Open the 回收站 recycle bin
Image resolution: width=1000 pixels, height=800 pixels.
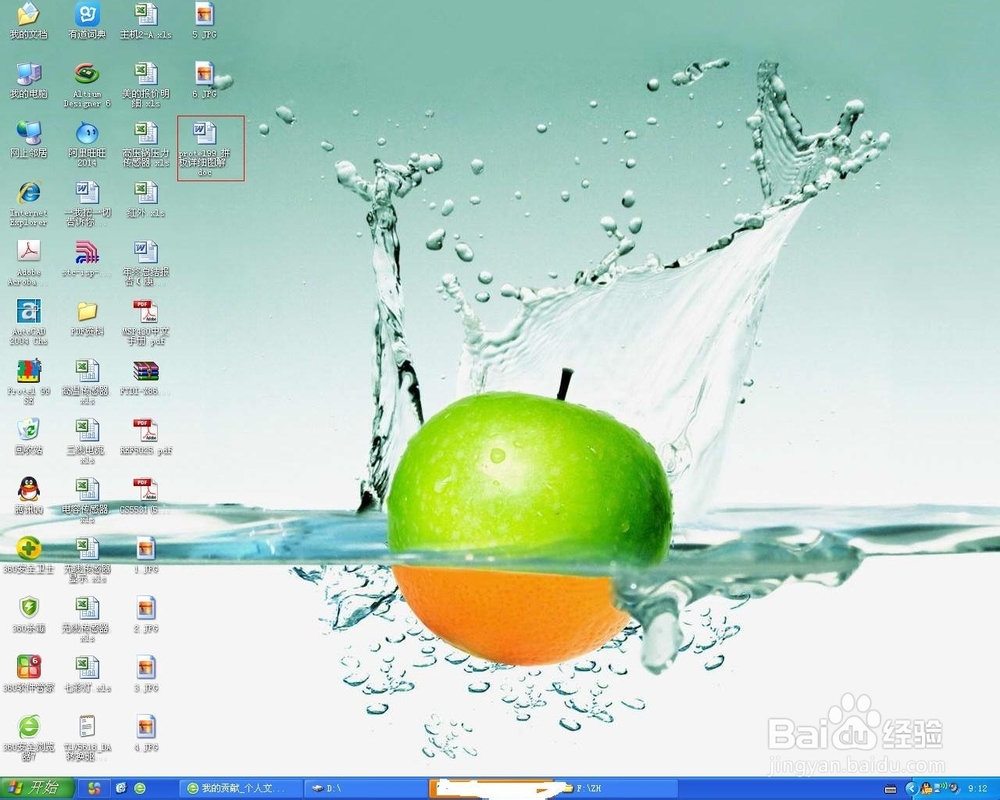(x=29, y=437)
